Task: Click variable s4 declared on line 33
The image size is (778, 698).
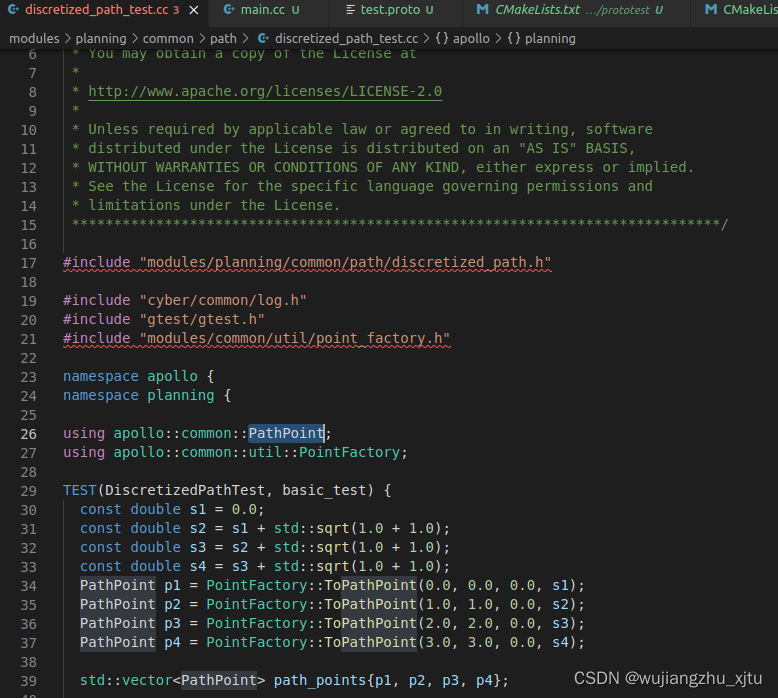Action: [197, 567]
